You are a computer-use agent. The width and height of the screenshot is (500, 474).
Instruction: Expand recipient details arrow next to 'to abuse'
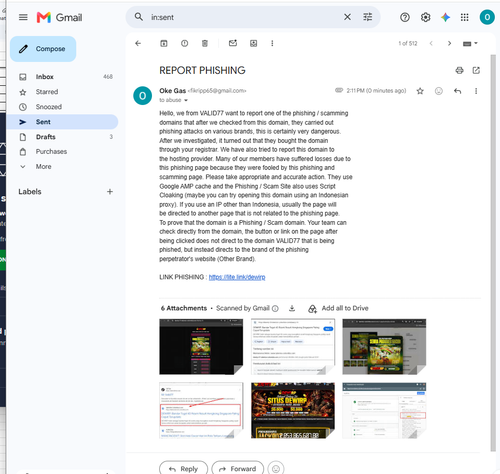[x=186, y=100]
